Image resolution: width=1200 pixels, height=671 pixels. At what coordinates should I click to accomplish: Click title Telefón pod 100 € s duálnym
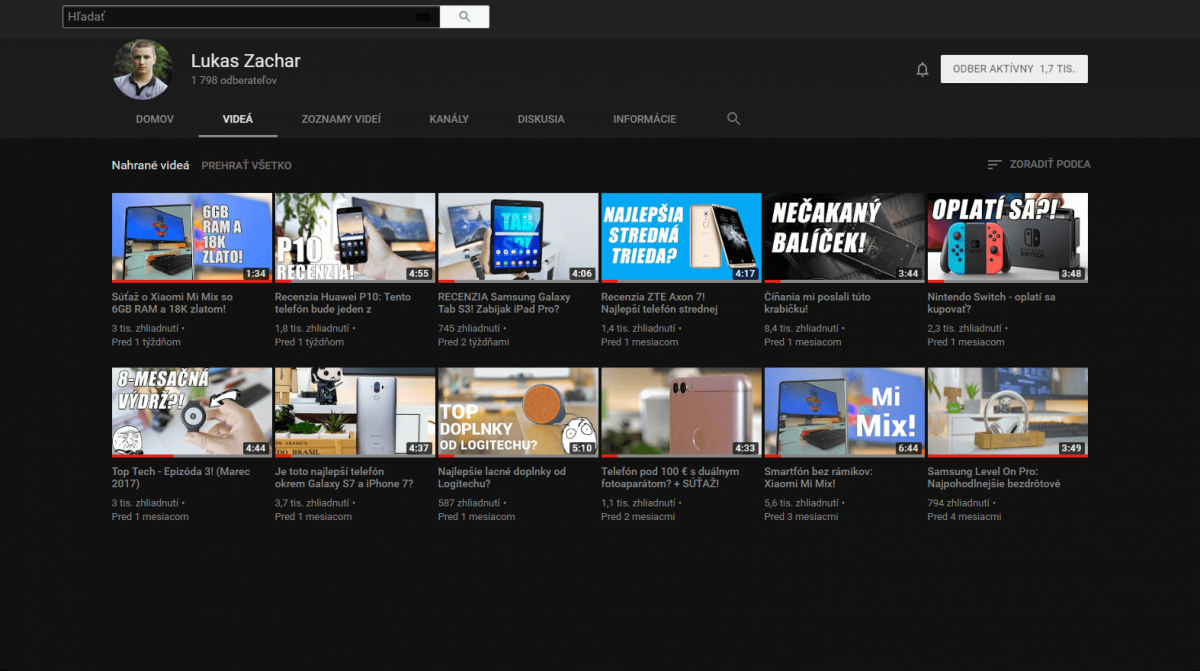click(x=670, y=477)
